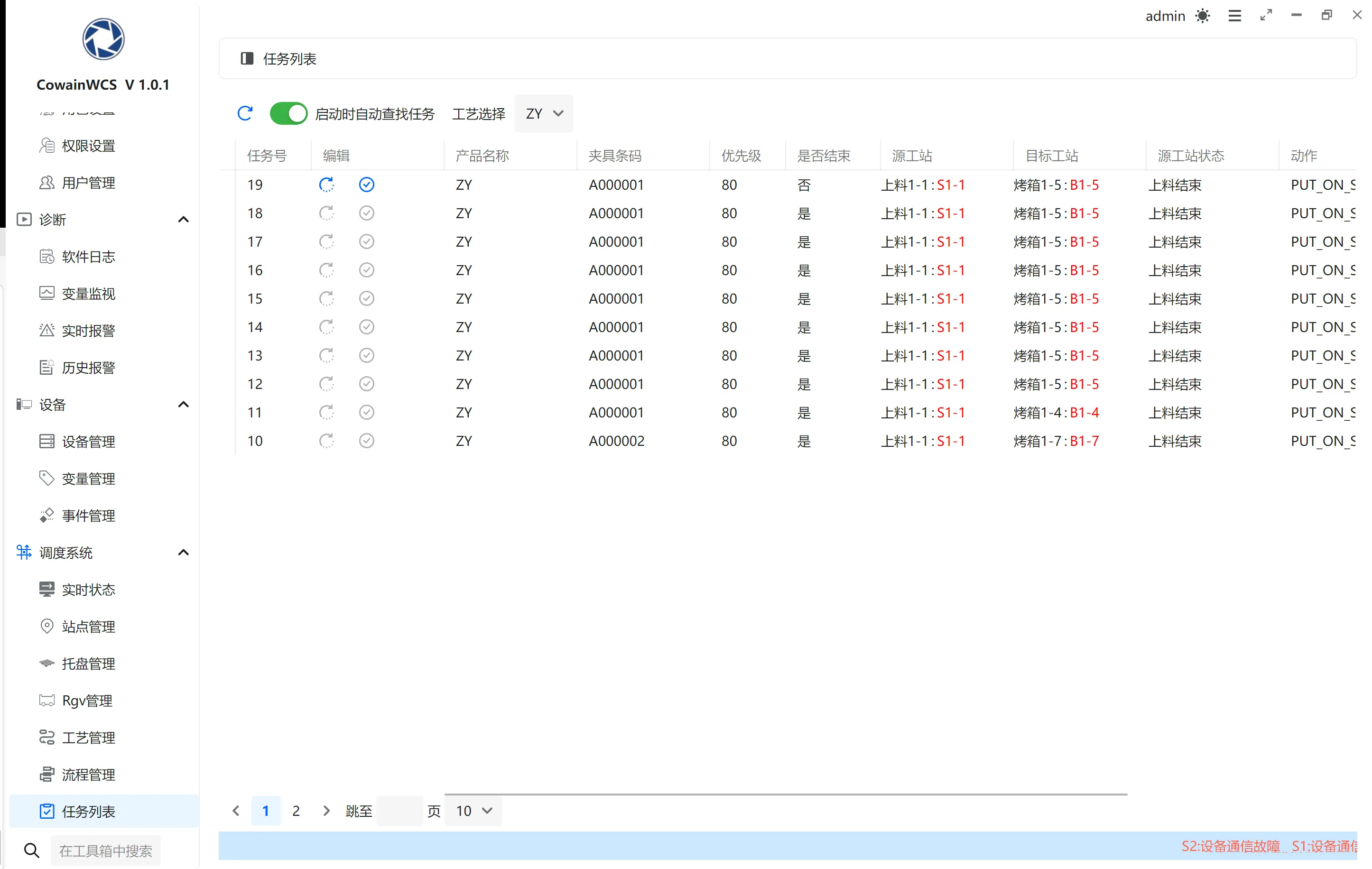Click the search magnifier icon in sidebar
This screenshot has width=1372, height=869.
32,850
